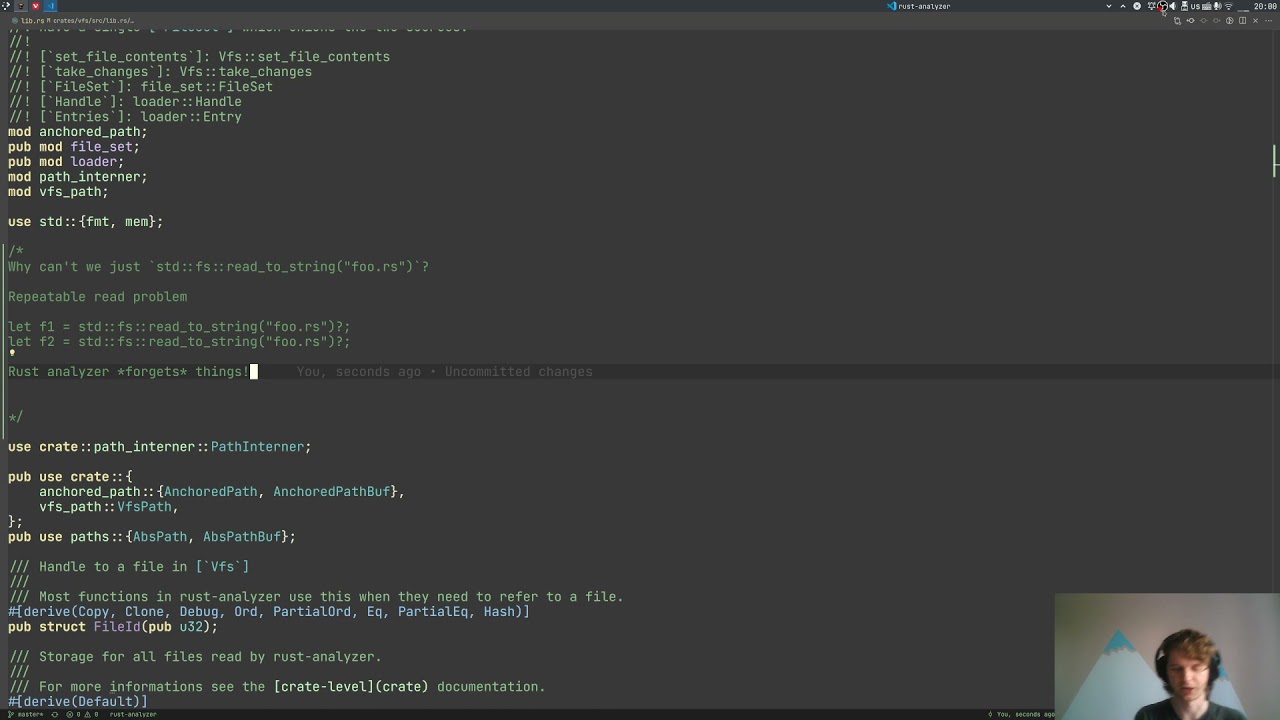Screen dimensions: 1280x720
Task: Expand the window list chevron down arrow
Action: [x=1109, y=6]
